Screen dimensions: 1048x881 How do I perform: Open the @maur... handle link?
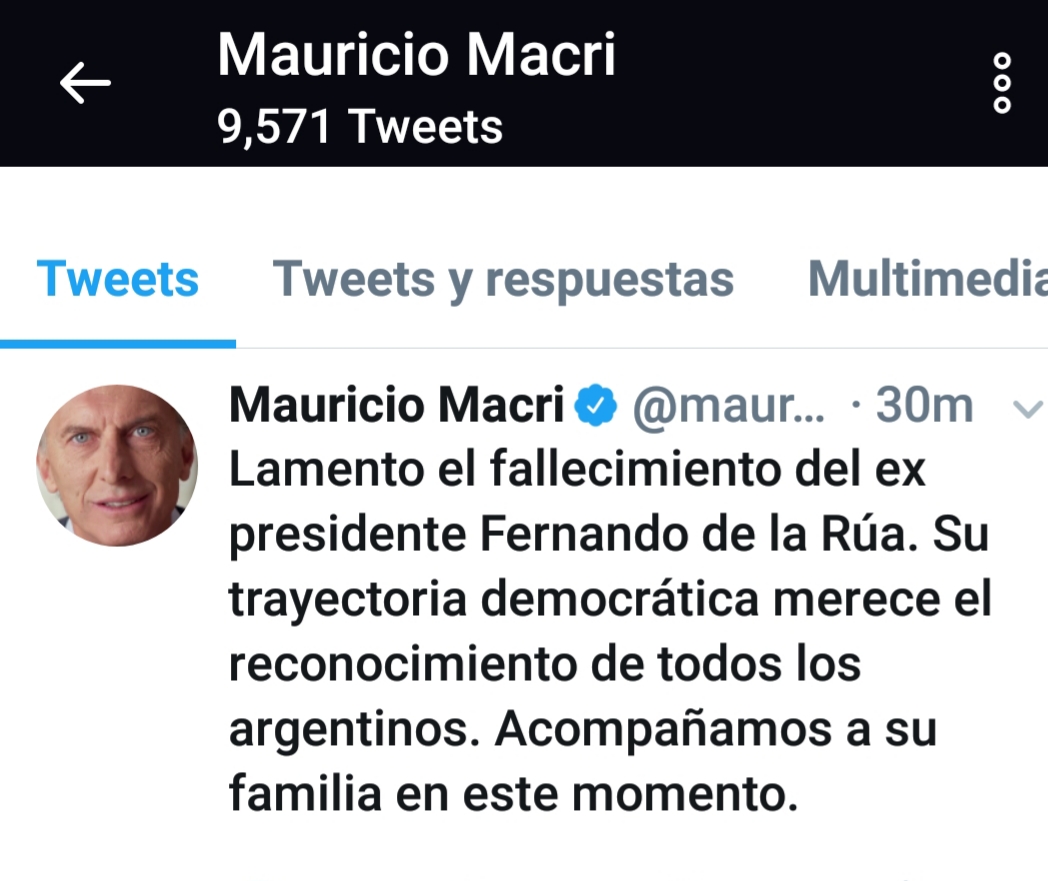tap(728, 407)
